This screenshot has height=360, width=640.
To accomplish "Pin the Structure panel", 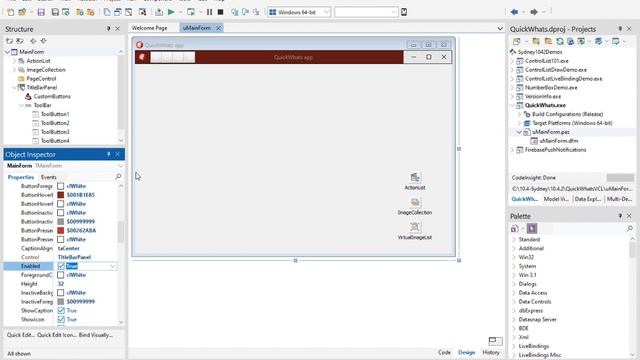I will click(109, 29).
